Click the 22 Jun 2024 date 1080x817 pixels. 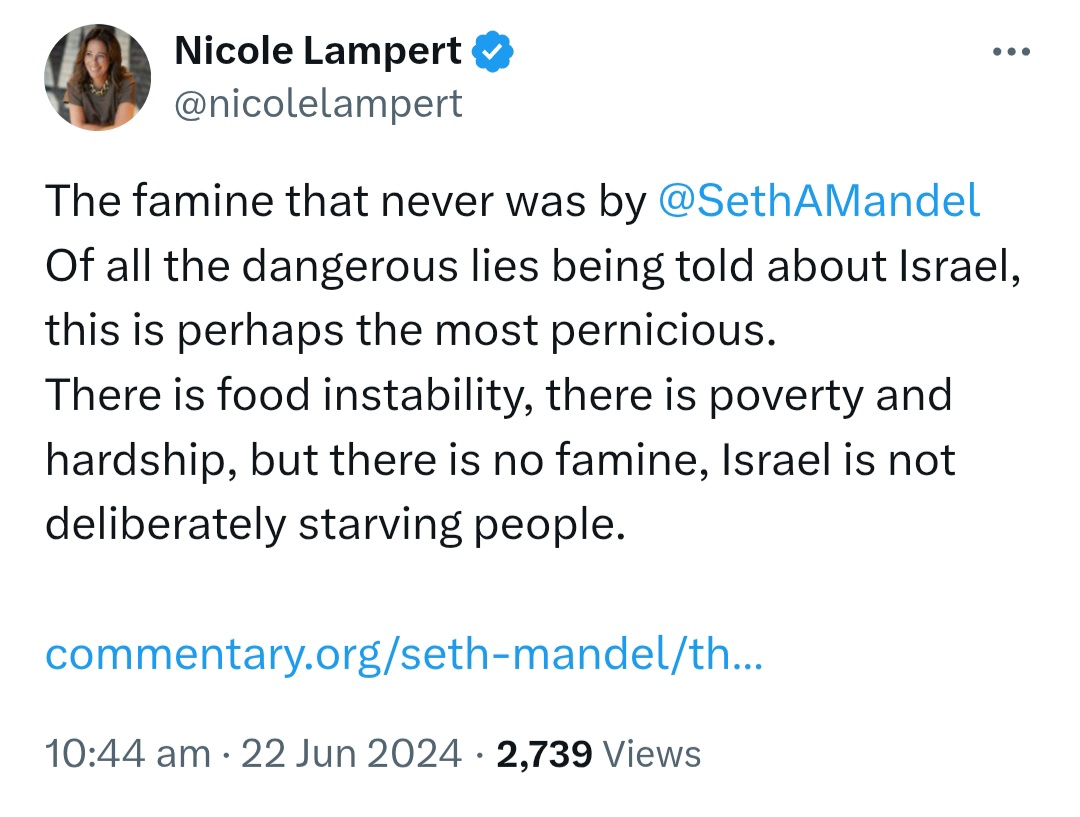click(x=351, y=753)
